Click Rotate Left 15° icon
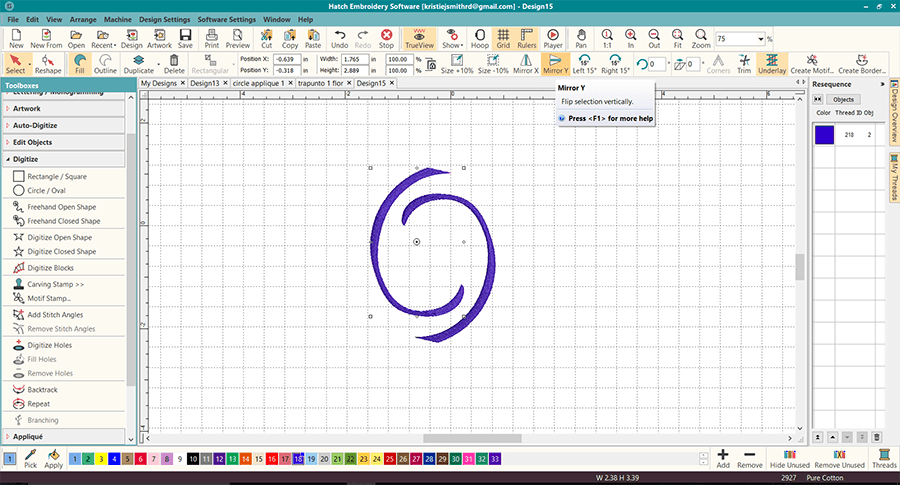This screenshot has height=485, width=900. [x=586, y=64]
